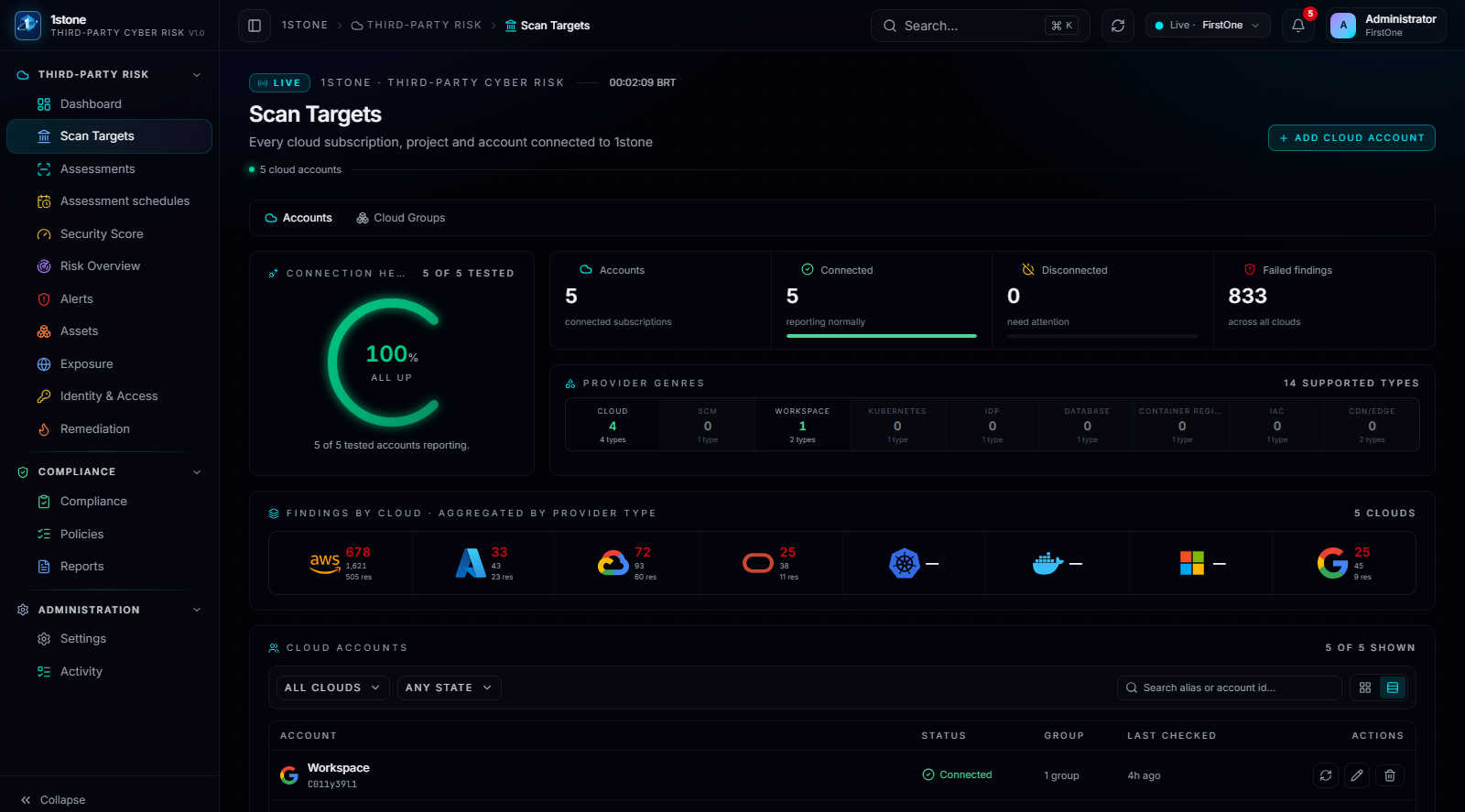Image resolution: width=1465 pixels, height=812 pixels.
Task: Collapse the Administration sidebar section
Action: 197,610
